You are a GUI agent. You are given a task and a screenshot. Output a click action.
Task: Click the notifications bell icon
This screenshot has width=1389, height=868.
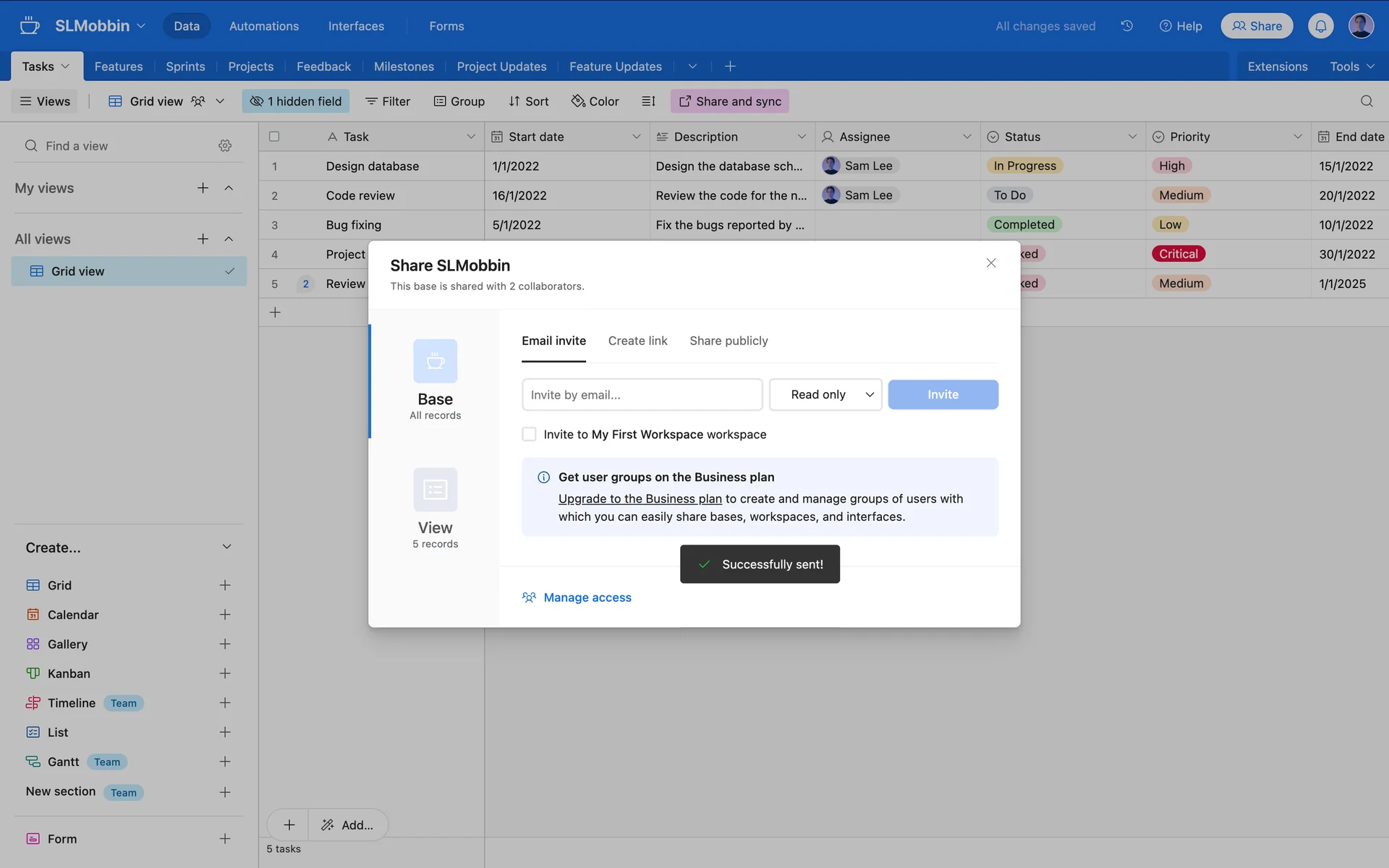tap(1320, 26)
